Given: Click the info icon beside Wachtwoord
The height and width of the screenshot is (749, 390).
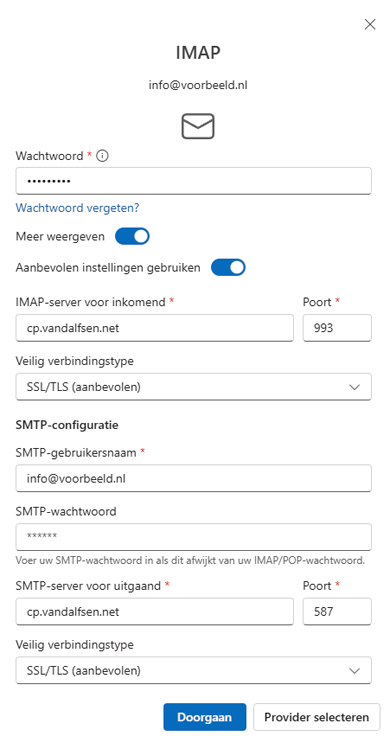Looking at the screenshot, I should (x=102, y=156).
